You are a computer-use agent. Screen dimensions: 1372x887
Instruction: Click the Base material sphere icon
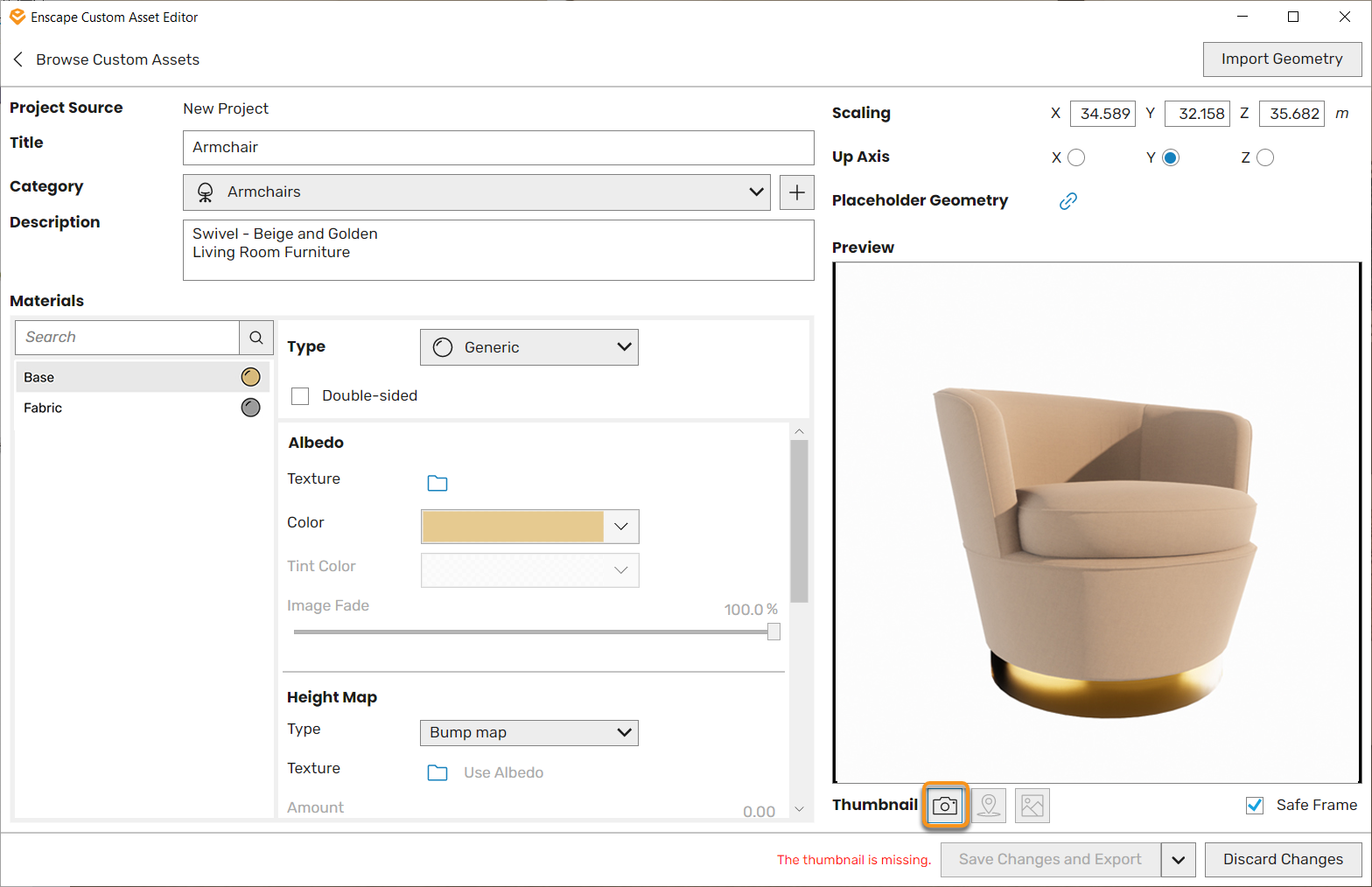pos(251,377)
